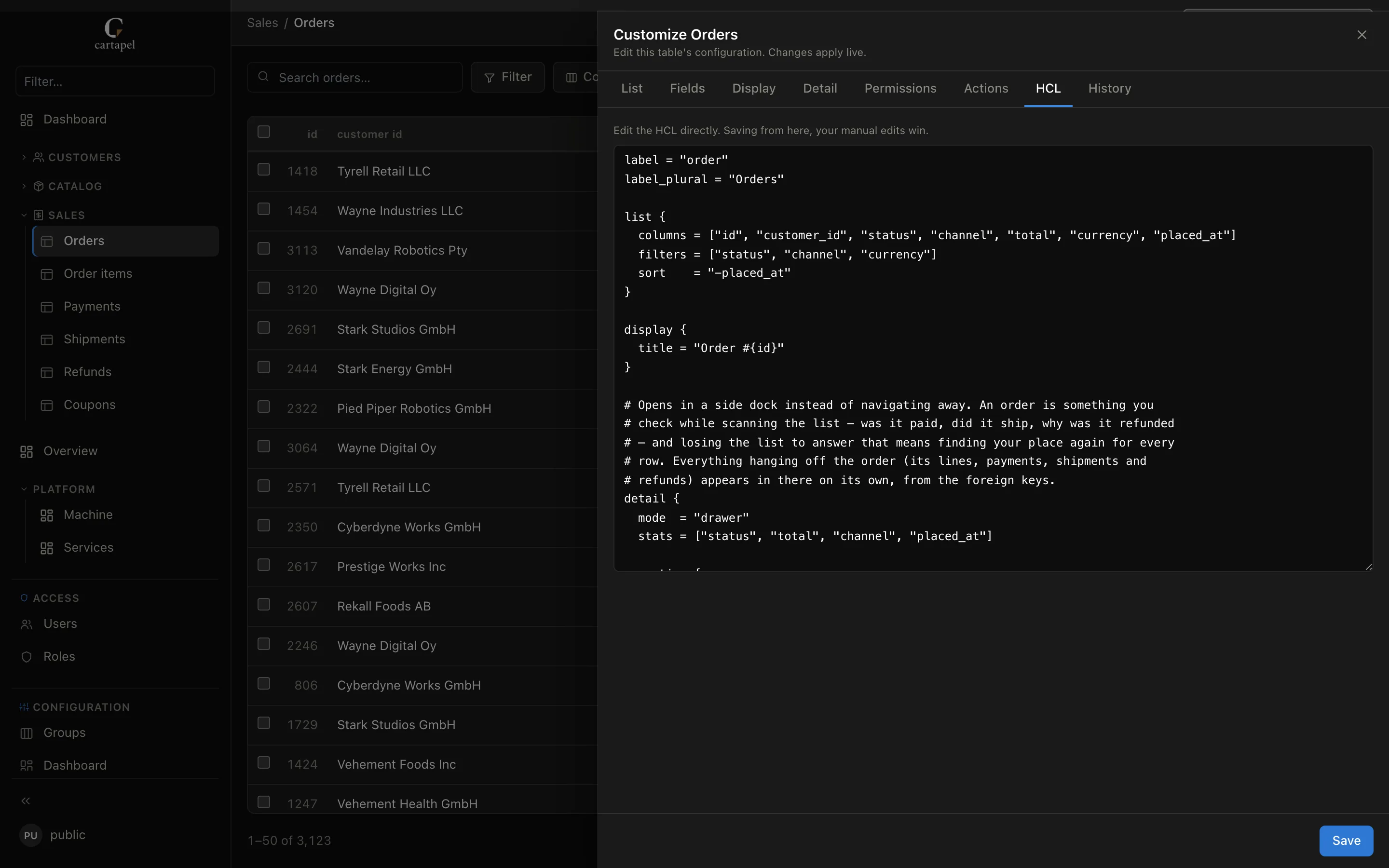The width and height of the screenshot is (1389, 868).
Task: Focus the sidebar Filter field
Action: [x=115, y=81]
